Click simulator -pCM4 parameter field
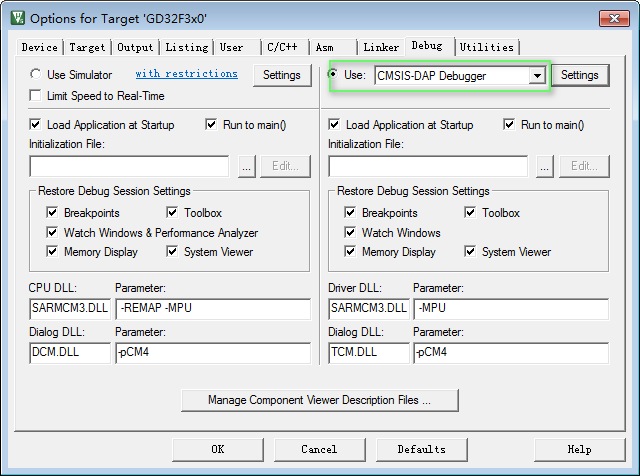The image size is (640, 476). [x=213, y=353]
